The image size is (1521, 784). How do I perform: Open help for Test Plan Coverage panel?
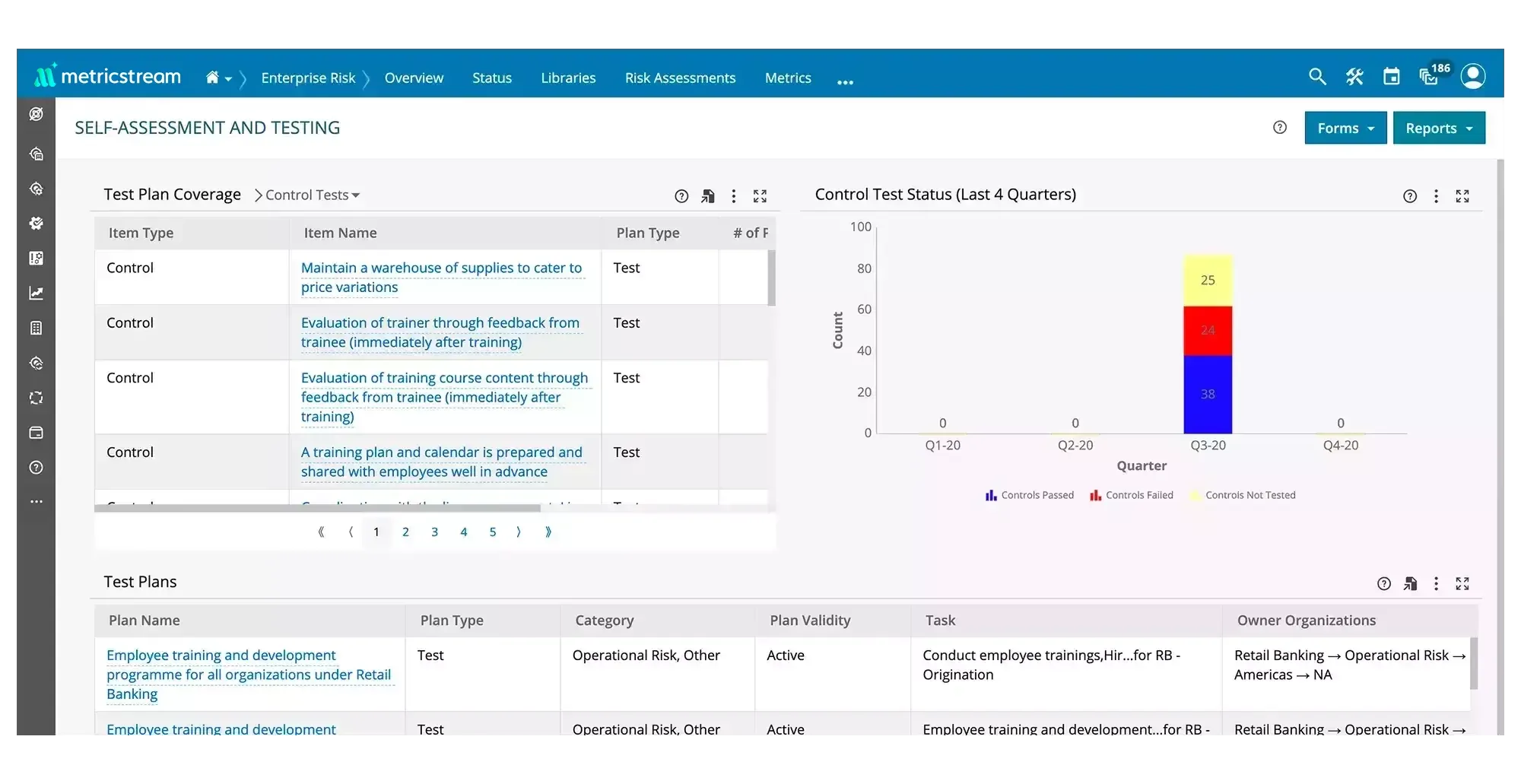click(x=681, y=196)
